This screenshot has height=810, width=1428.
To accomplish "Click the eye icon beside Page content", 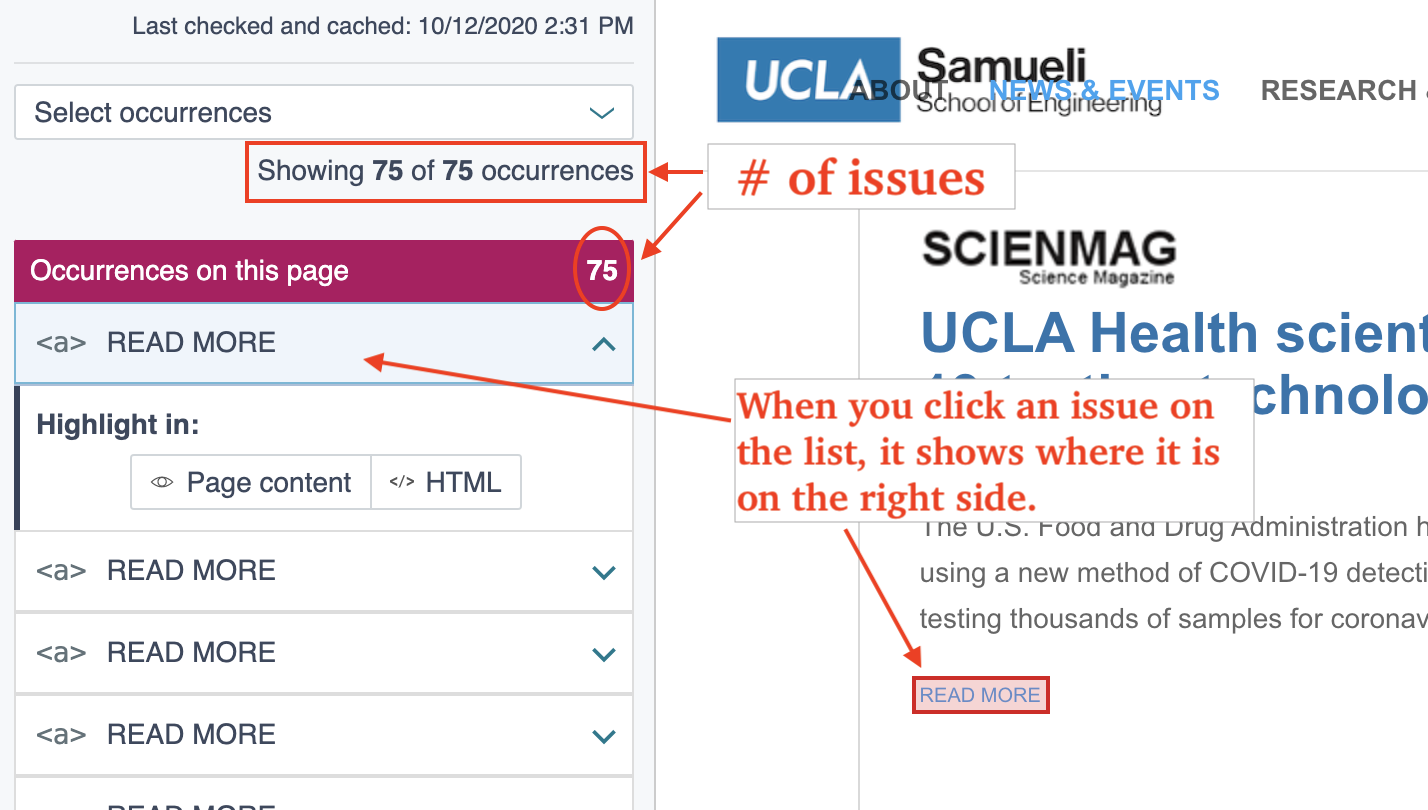I will 162,483.
